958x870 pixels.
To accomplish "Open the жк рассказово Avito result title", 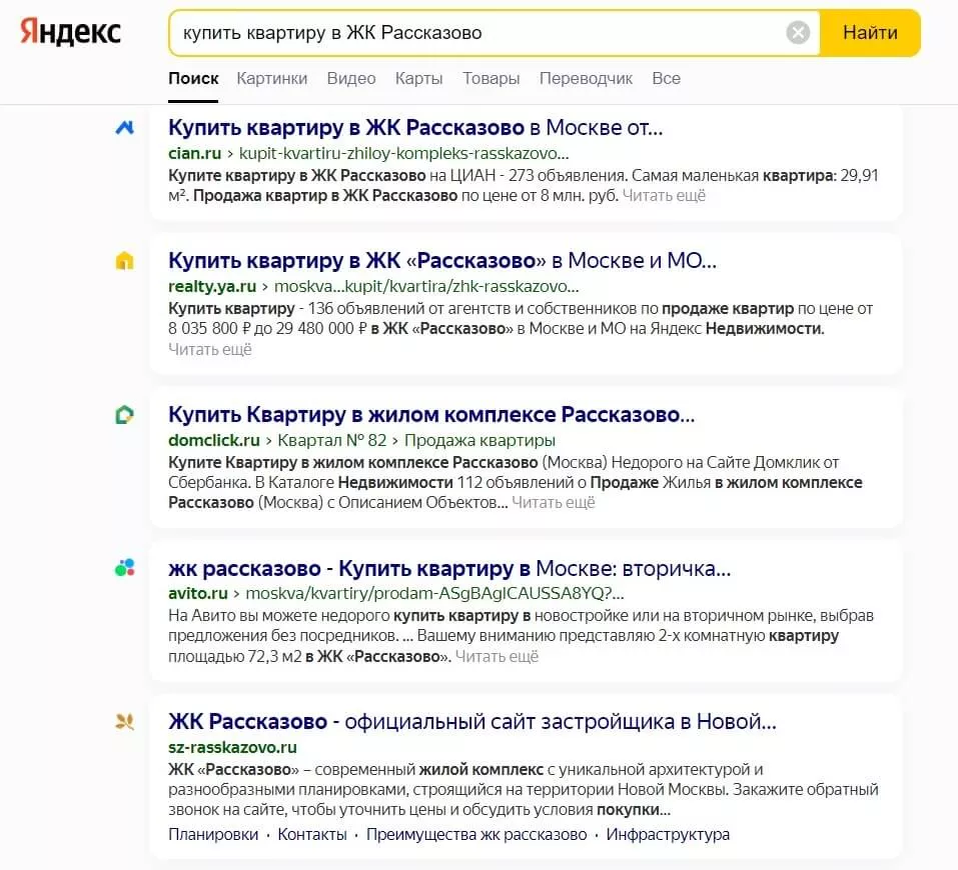I will tap(450, 568).
